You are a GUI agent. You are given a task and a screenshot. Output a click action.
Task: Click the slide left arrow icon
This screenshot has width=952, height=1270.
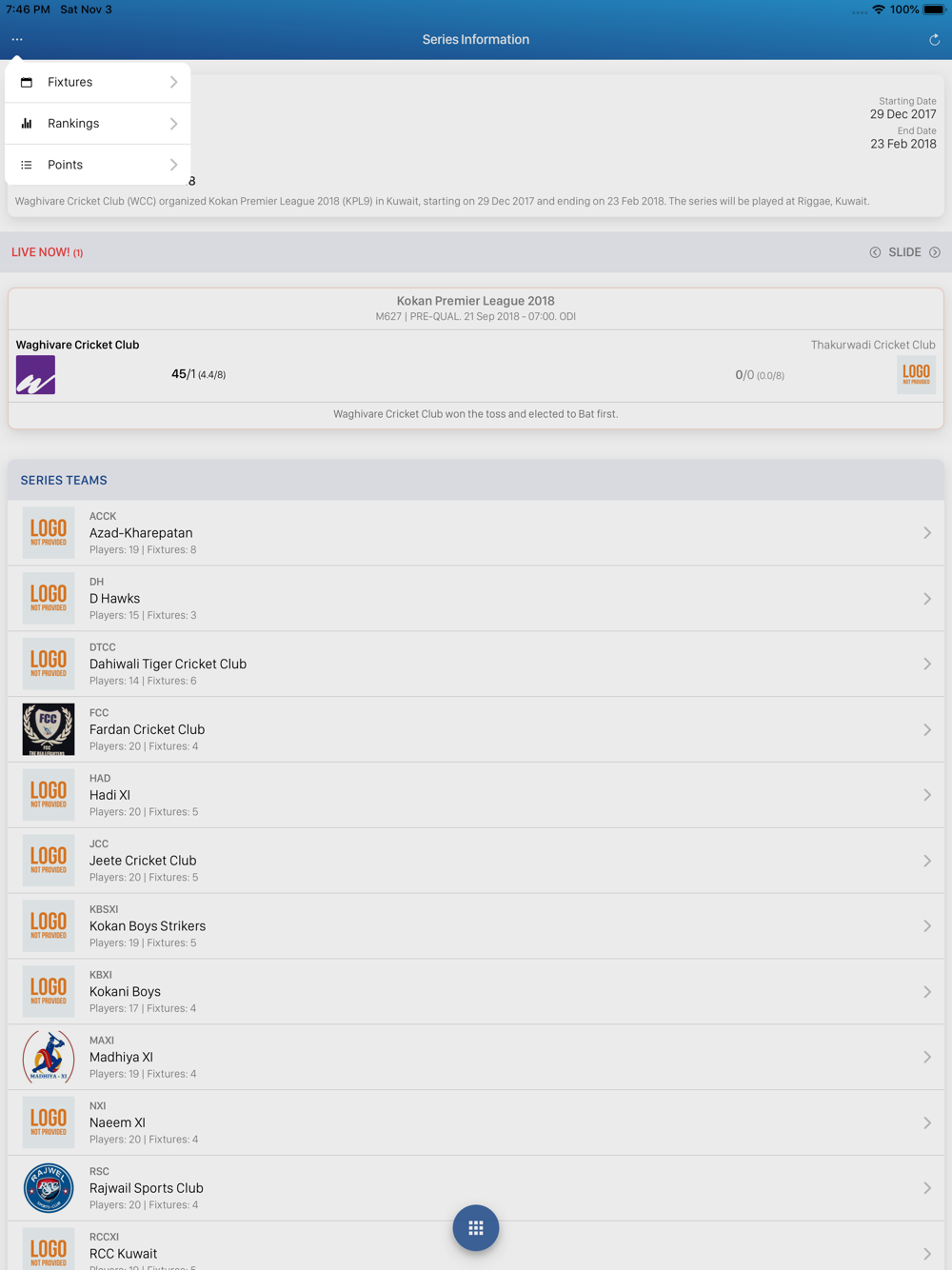click(x=875, y=252)
